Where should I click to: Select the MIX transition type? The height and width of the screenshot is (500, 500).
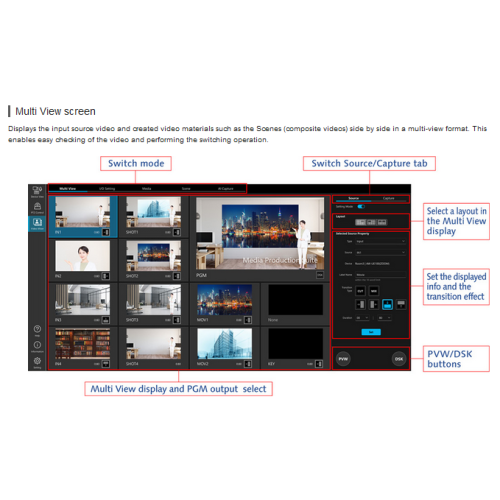coord(374,291)
